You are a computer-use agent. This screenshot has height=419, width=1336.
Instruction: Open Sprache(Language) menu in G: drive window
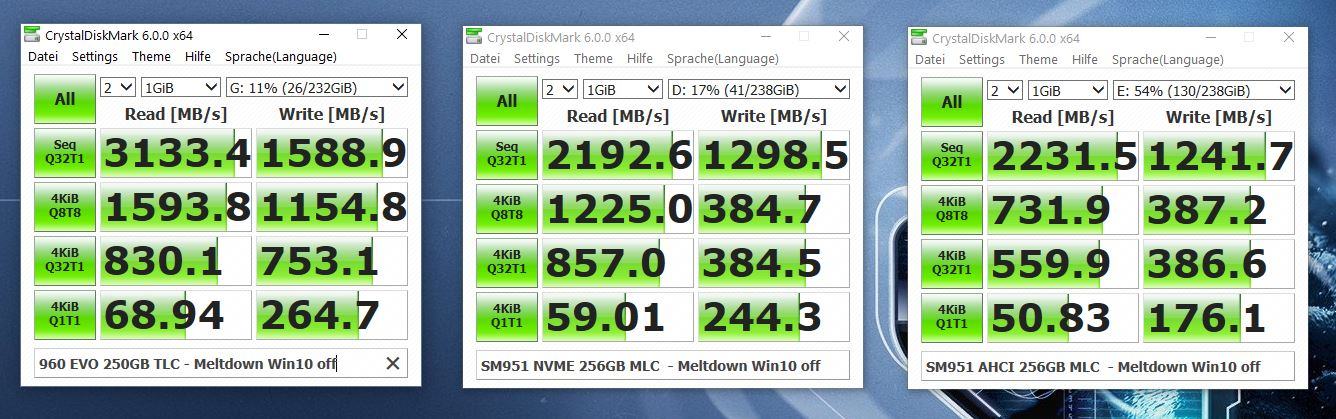[x=281, y=57]
